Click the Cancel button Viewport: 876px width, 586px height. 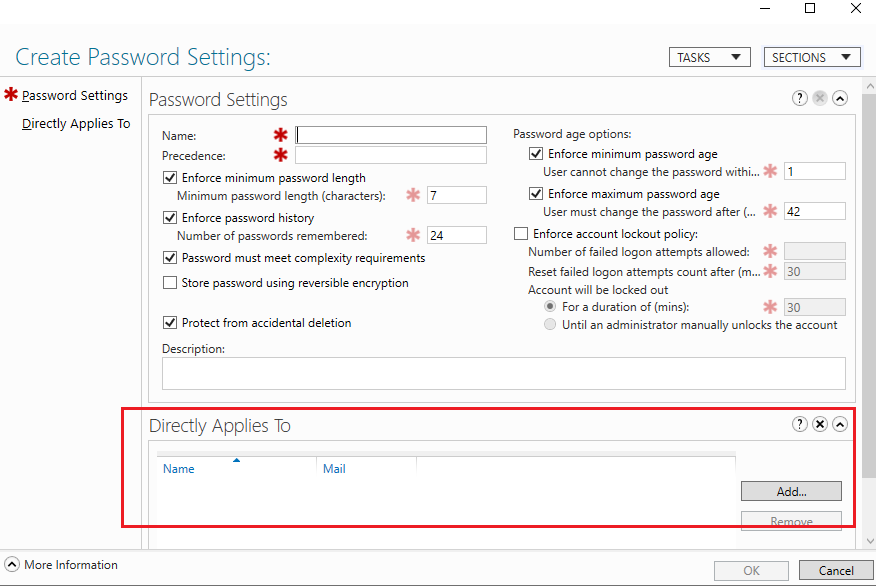click(834, 570)
